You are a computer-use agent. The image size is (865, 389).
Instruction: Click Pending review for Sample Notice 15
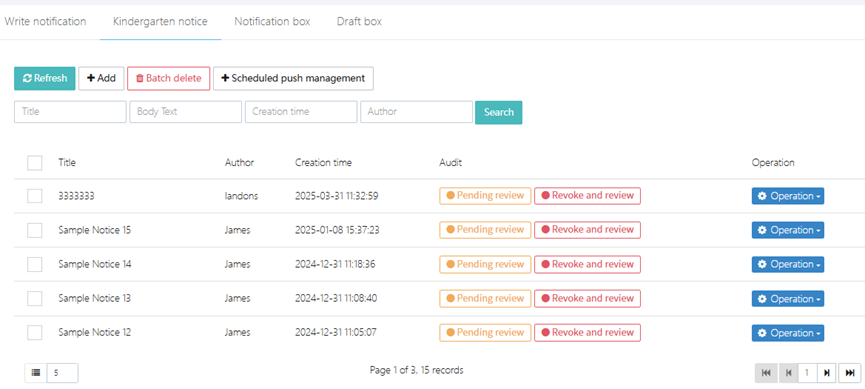pos(485,230)
